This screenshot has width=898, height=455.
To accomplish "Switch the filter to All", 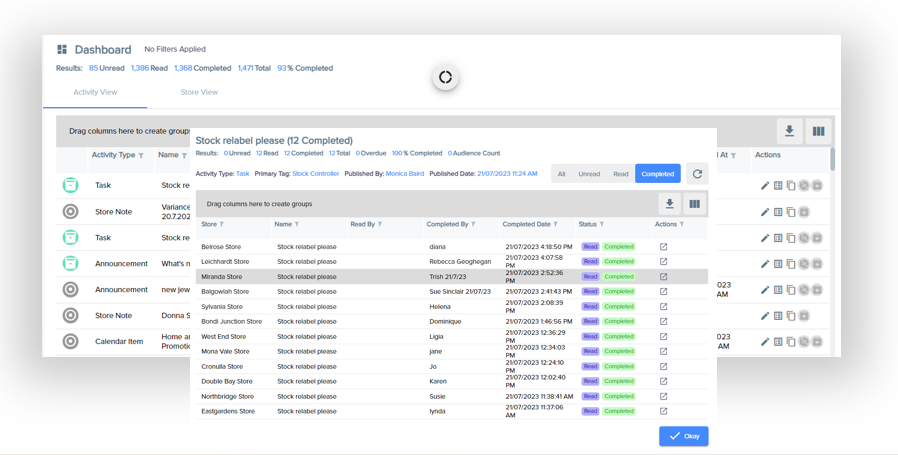I will [x=561, y=174].
